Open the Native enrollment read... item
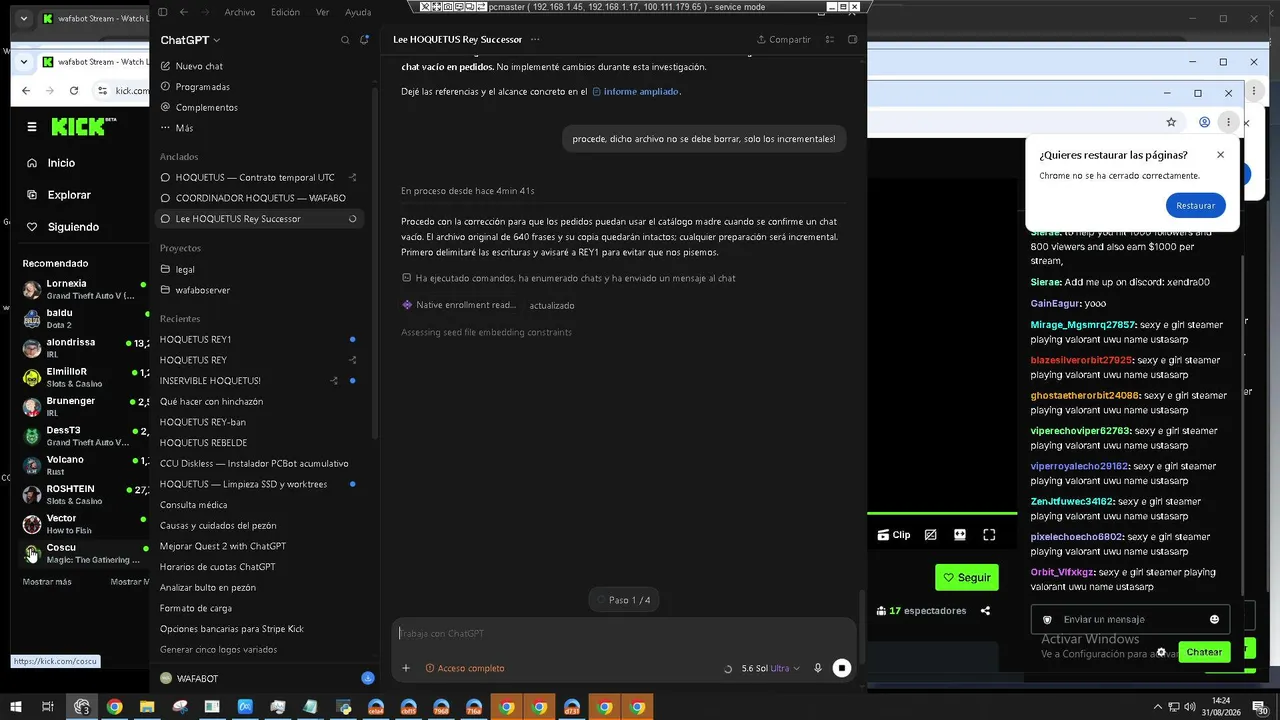 [x=459, y=305]
